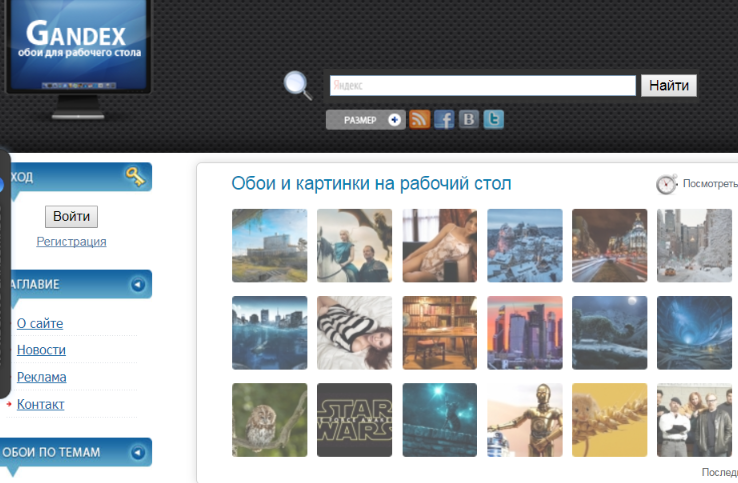Open the Star Wars logo wallpaper thumbnail
This screenshot has width=738, height=483.
pyautogui.click(x=354, y=420)
